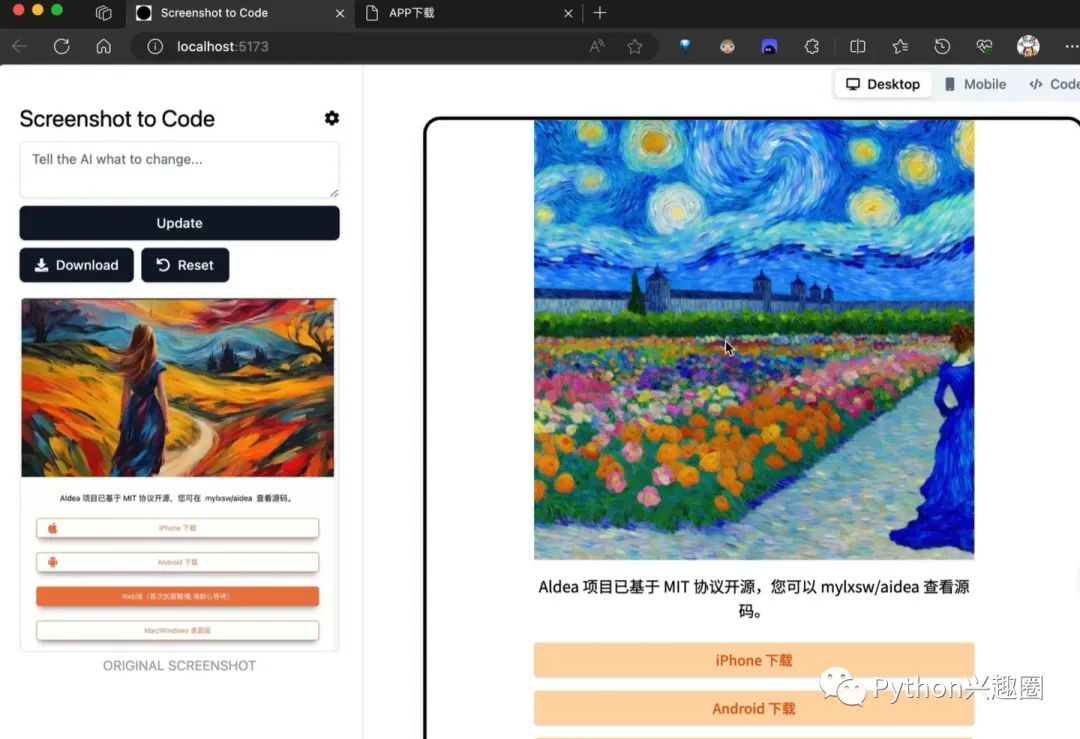Toggle split screen view icon
Screen dimensions: 1080x739
coord(858,46)
